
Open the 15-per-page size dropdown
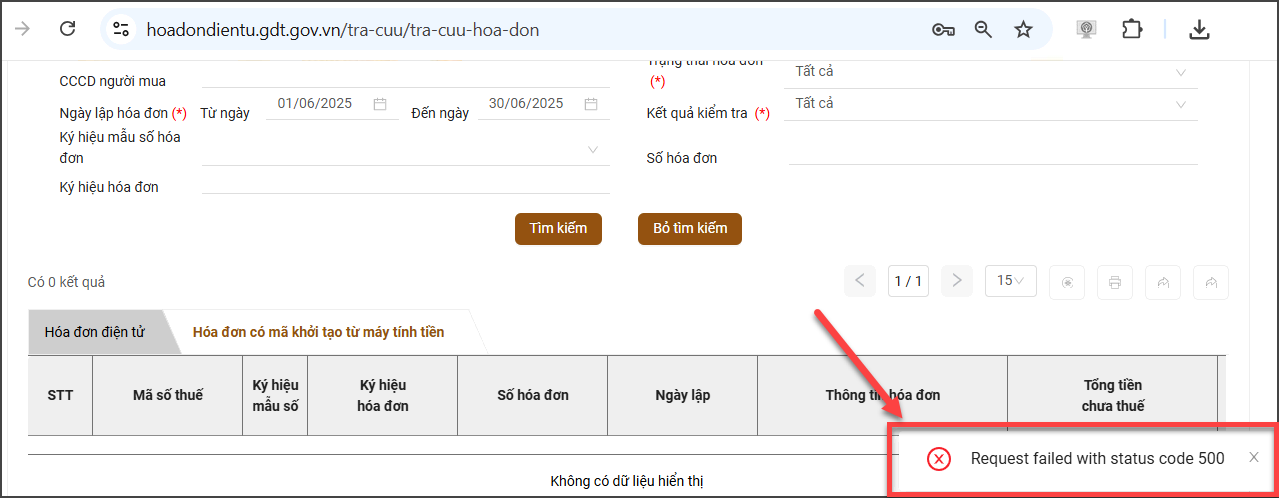[1010, 281]
